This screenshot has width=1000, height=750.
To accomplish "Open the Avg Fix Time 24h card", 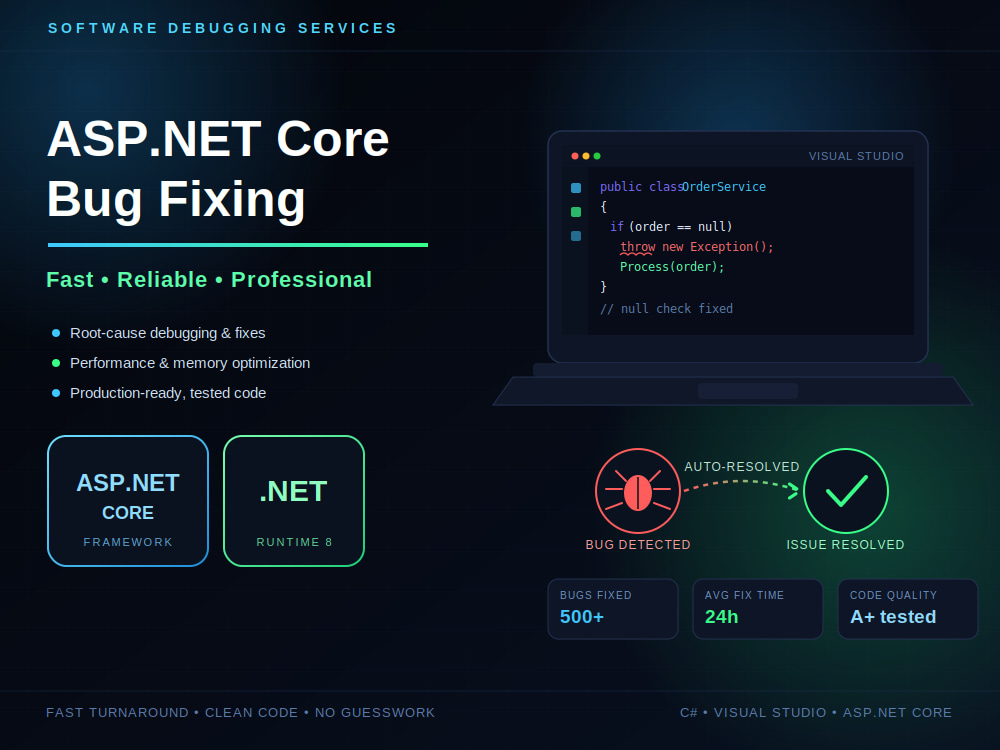I will pos(758,609).
